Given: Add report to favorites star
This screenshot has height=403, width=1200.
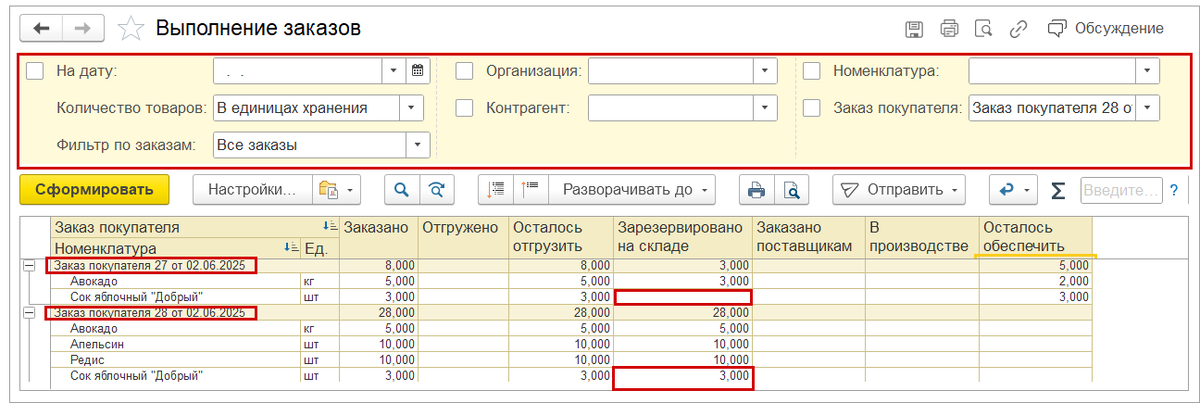Looking at the screenshot, I should [131, 28].
